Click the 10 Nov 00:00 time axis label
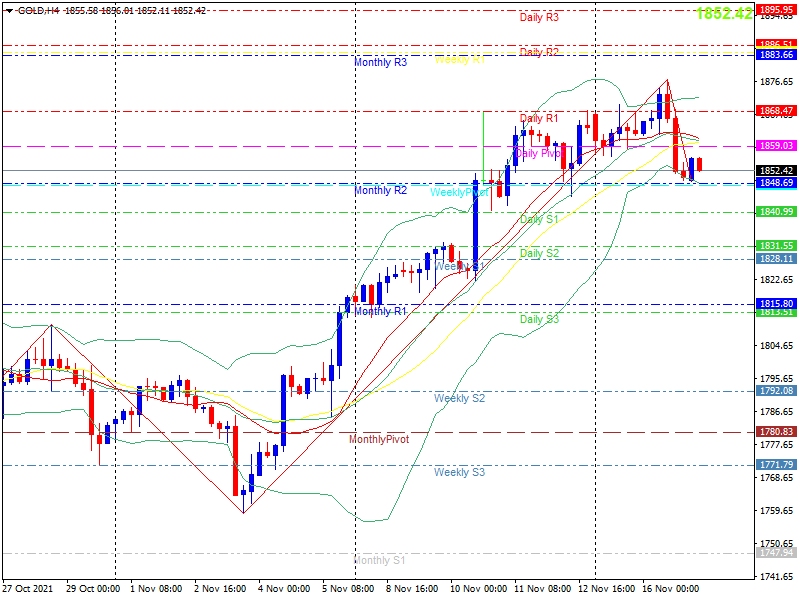 click(x=479, y=589)
